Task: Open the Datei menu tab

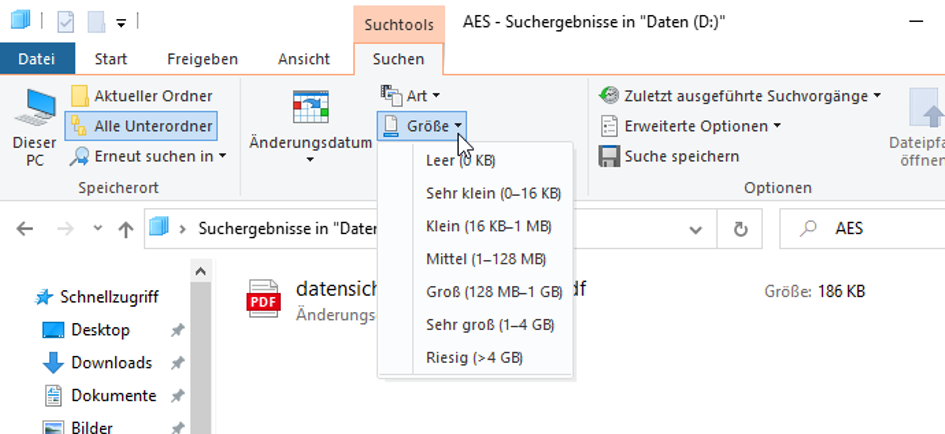Action: point(37,59)
